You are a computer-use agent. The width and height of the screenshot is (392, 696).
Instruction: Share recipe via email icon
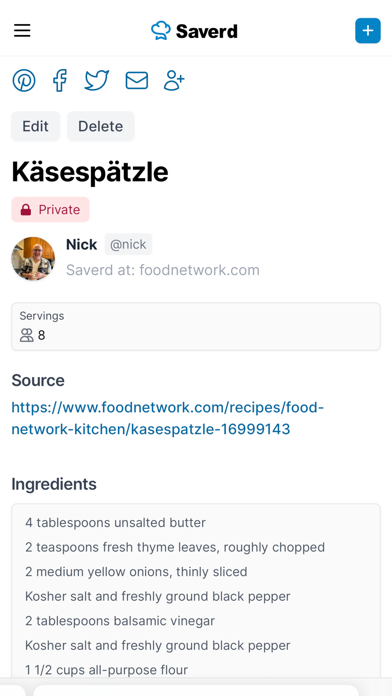pyautogui.click(x=137, y=81)
